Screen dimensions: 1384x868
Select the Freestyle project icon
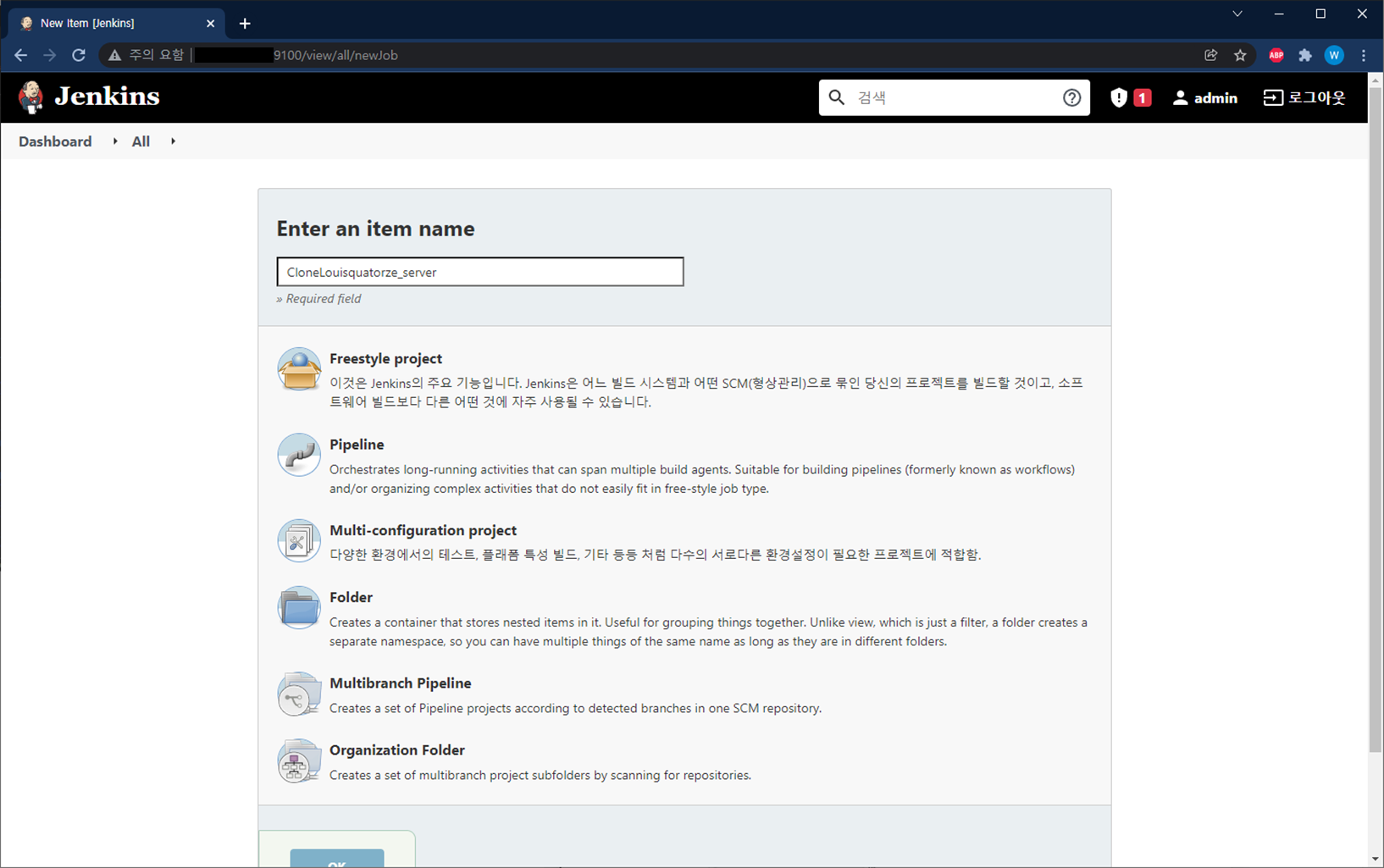[x=299, y=369]
